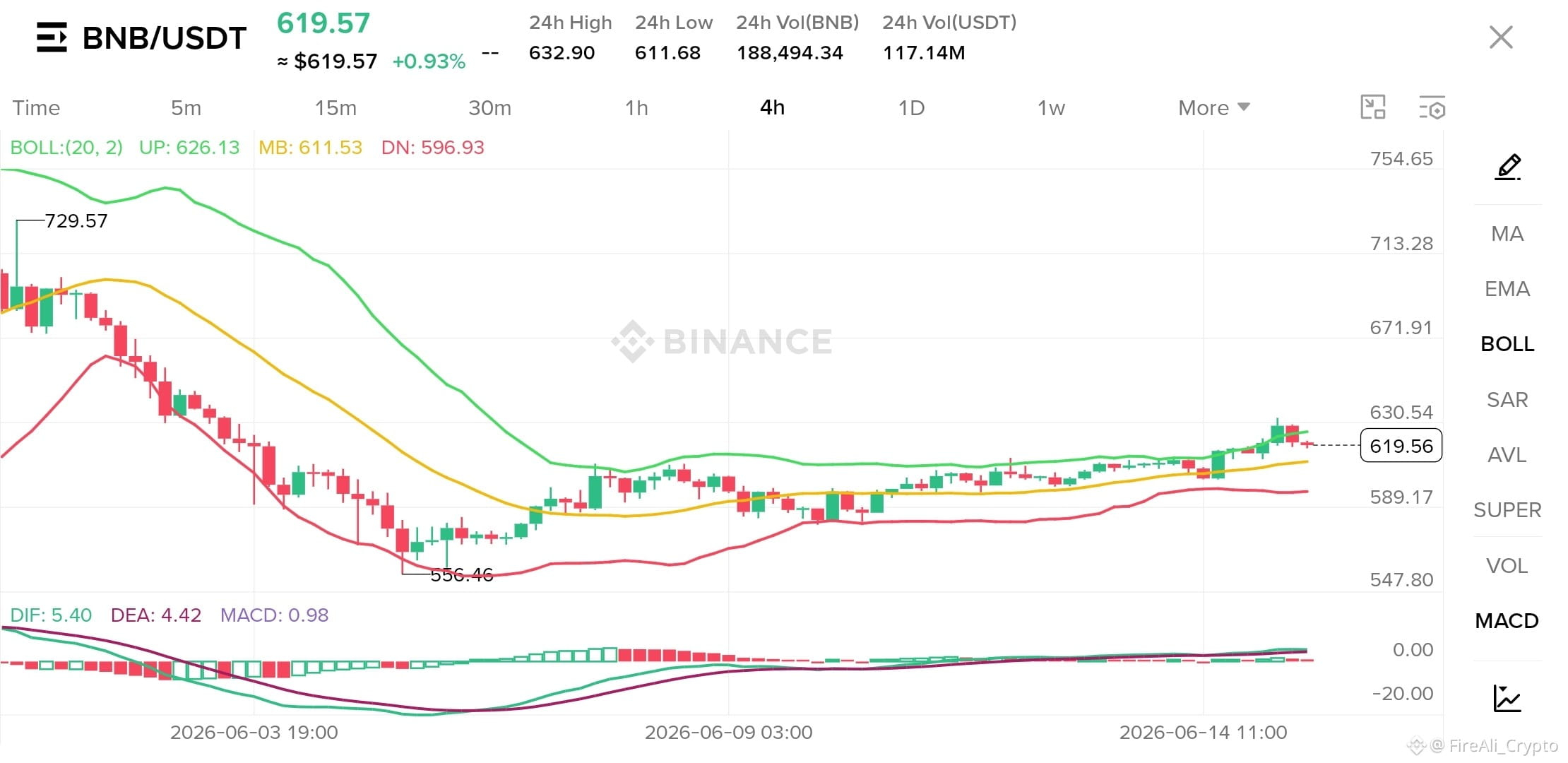Image resolution: width=1568 pixels, height=763 pixels.
Task: Click the +0.93% price change
Action: (429, 61)
